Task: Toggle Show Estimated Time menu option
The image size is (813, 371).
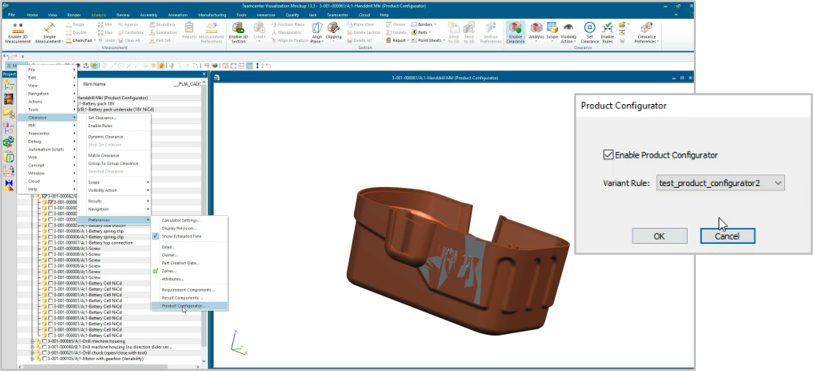Action: [x=181, y=236]
